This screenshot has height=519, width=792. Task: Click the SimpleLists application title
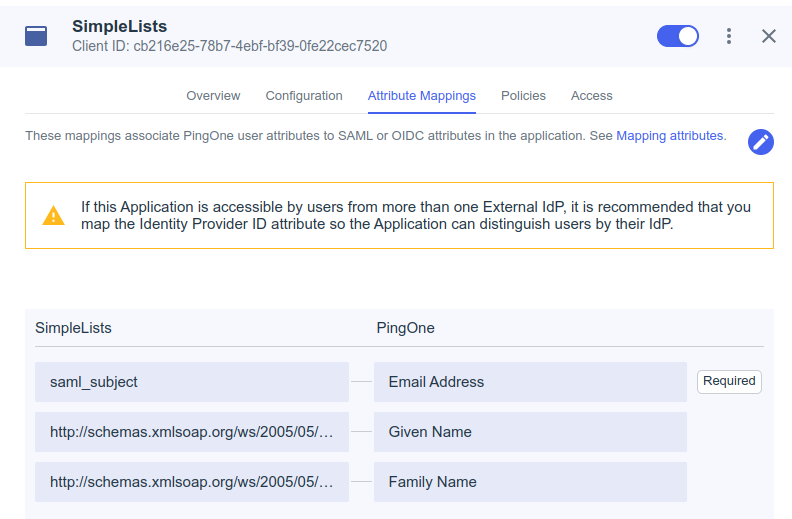[x=119, y=26]
